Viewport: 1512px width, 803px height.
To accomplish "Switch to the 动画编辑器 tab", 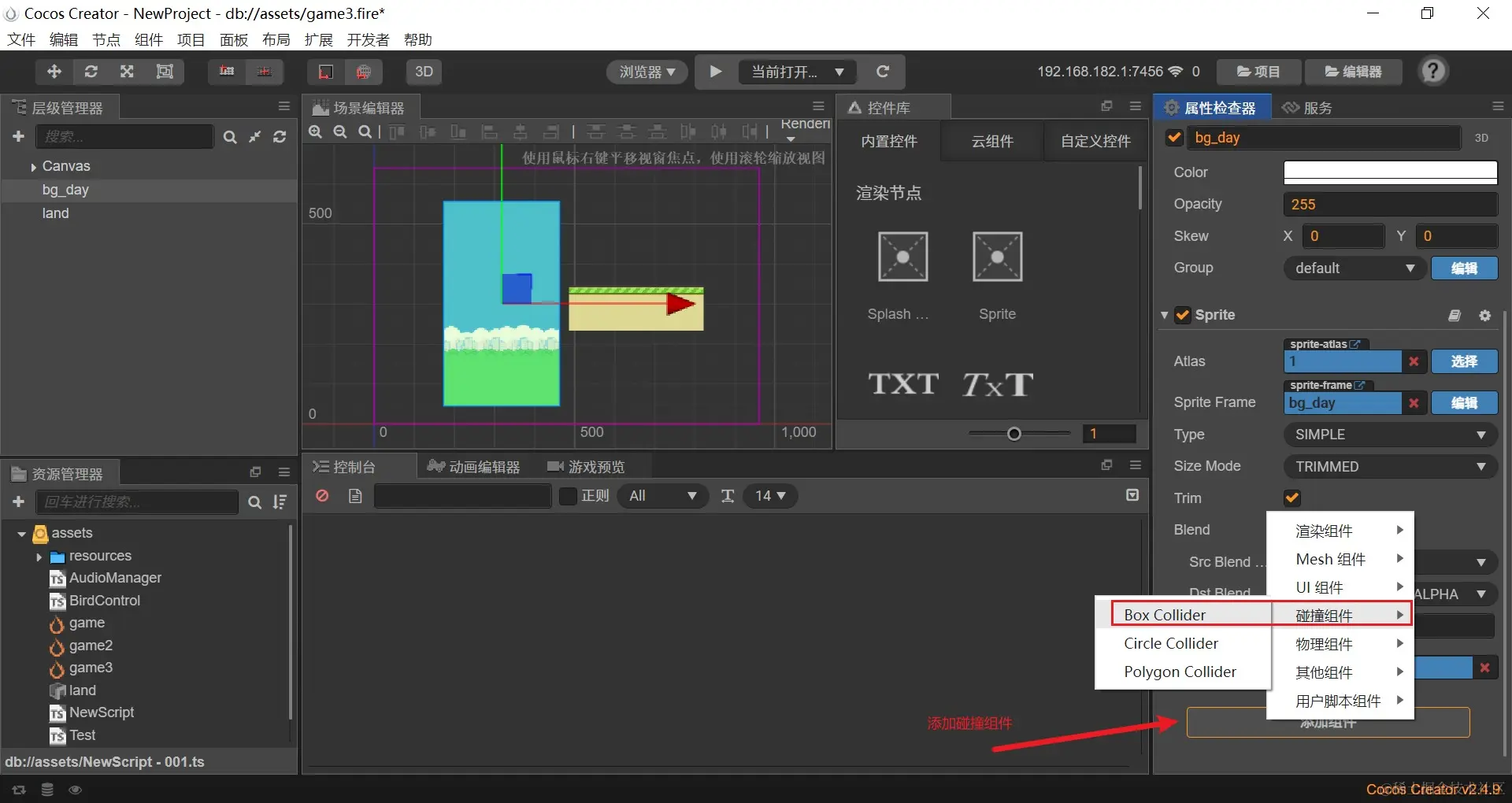I will (474, 467).
